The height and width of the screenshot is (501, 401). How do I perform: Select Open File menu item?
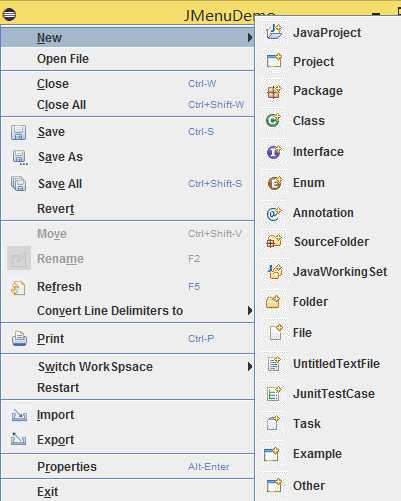tap(127, 59)
